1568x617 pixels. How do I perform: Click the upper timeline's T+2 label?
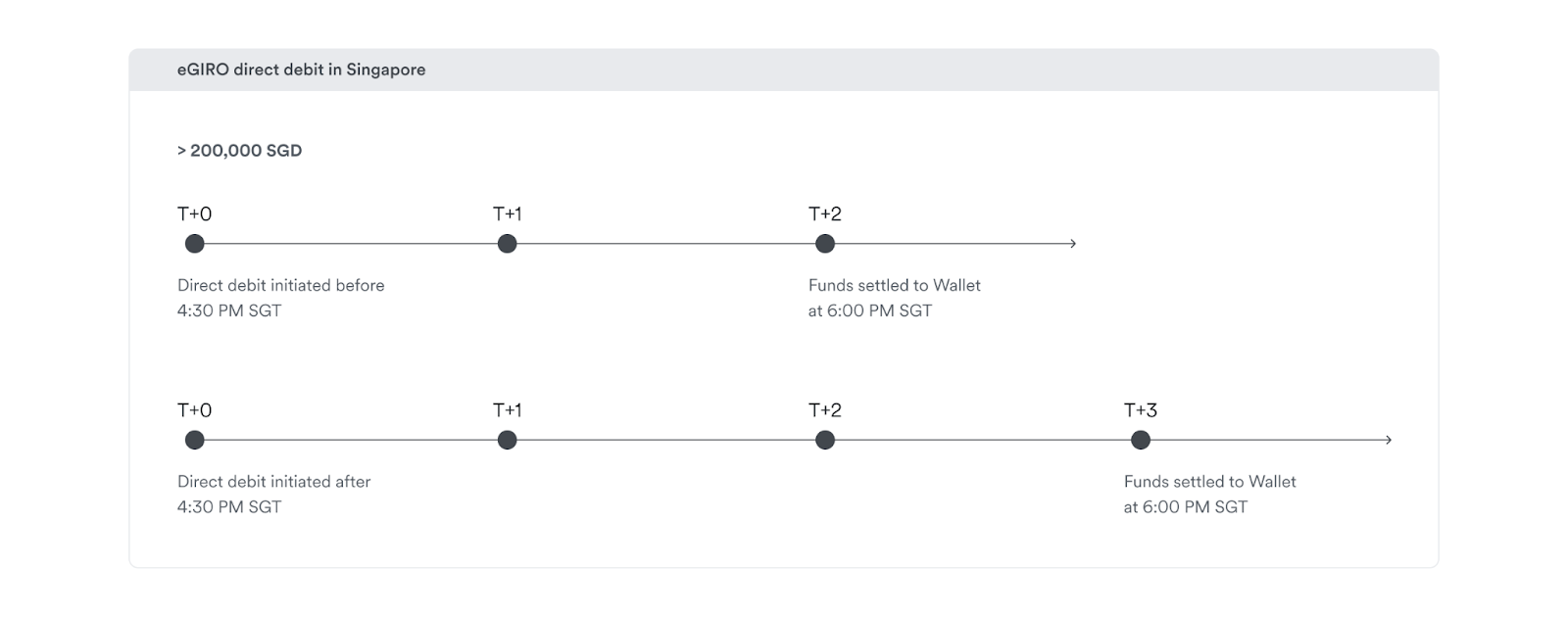point(825,214)
